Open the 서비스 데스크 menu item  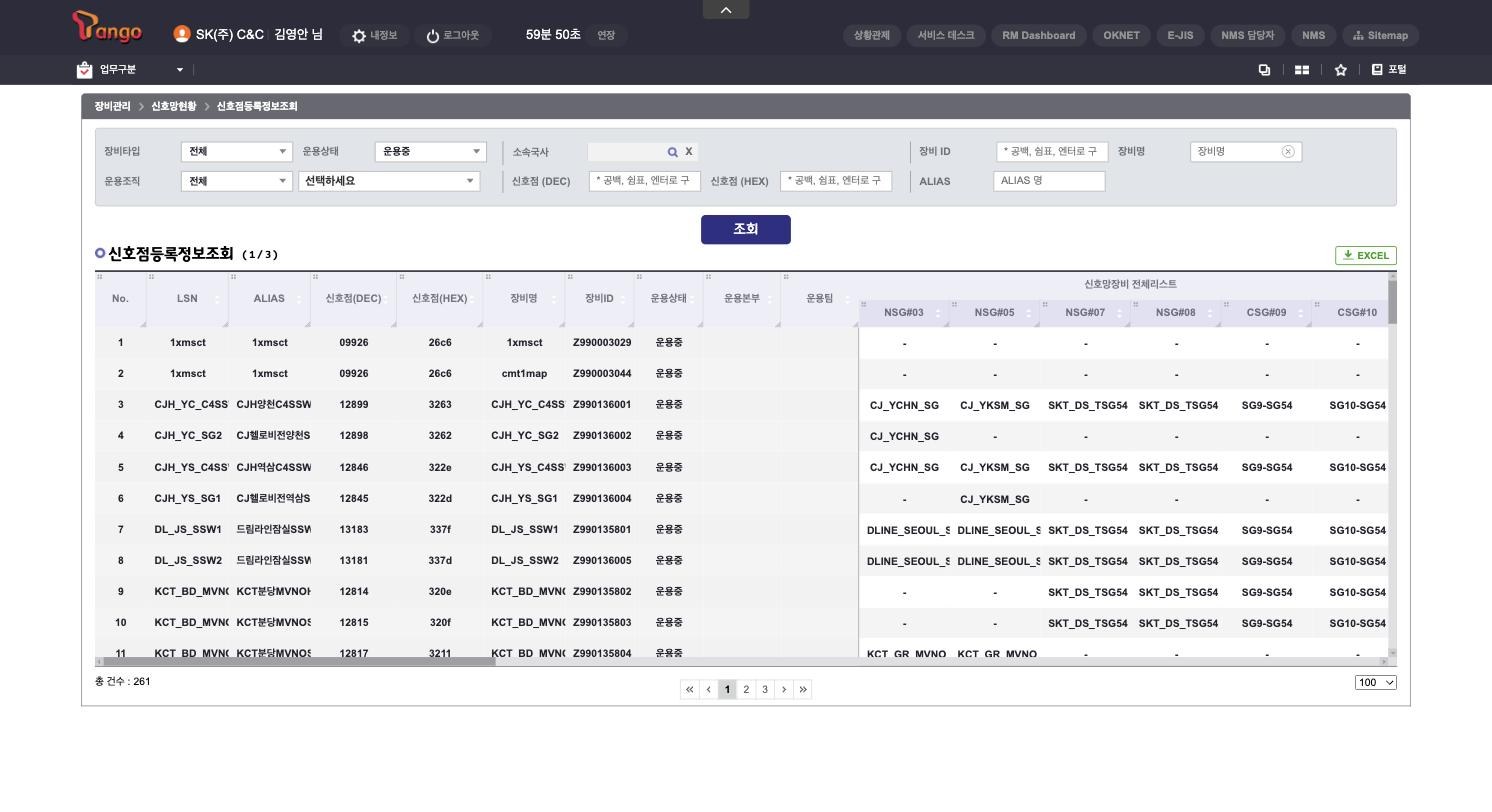pyautogui.click(x=946, y=35)
